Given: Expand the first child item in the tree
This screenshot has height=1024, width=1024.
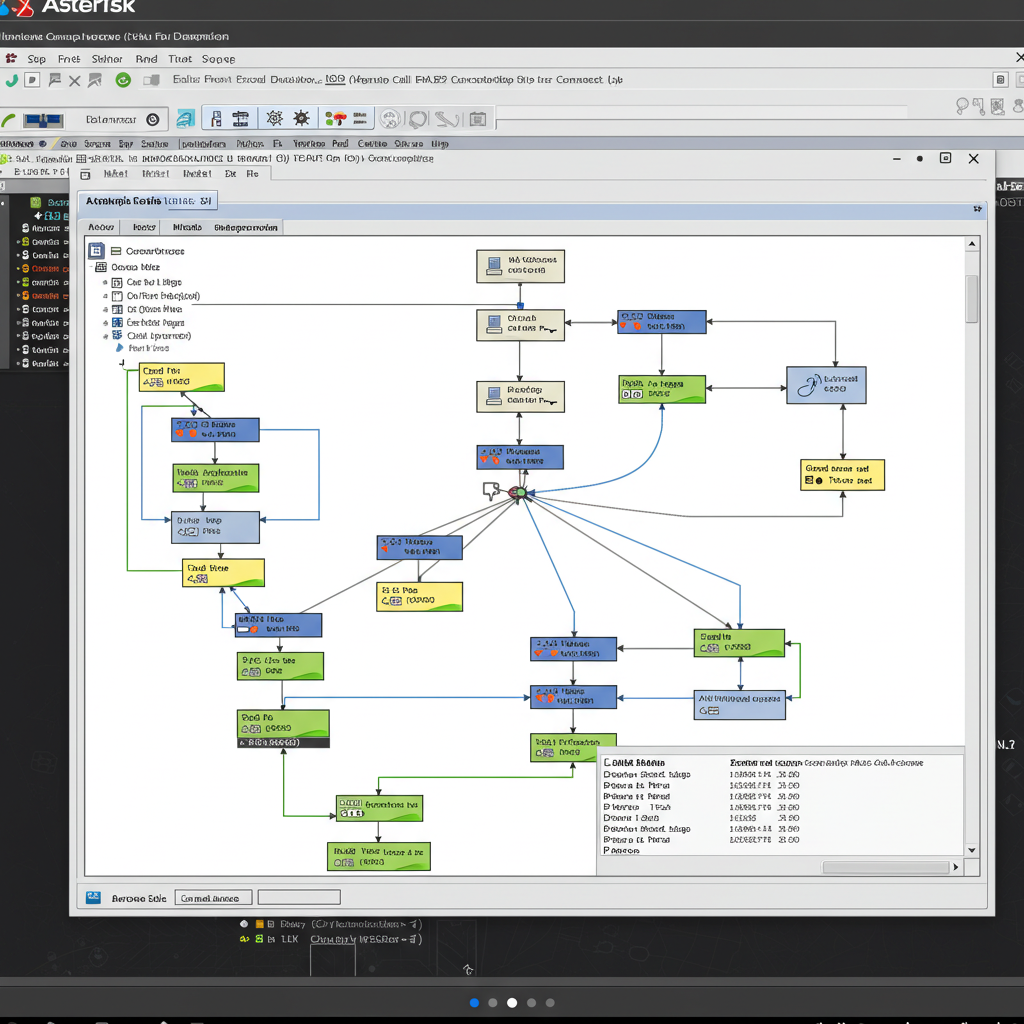Looking at the screenshot, I should pyautogui.click(x=105, y=283).
